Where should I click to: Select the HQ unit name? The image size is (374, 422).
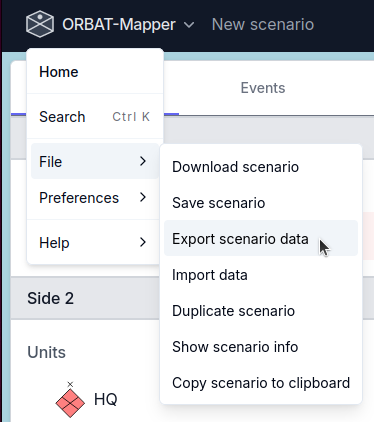(106, 399)
